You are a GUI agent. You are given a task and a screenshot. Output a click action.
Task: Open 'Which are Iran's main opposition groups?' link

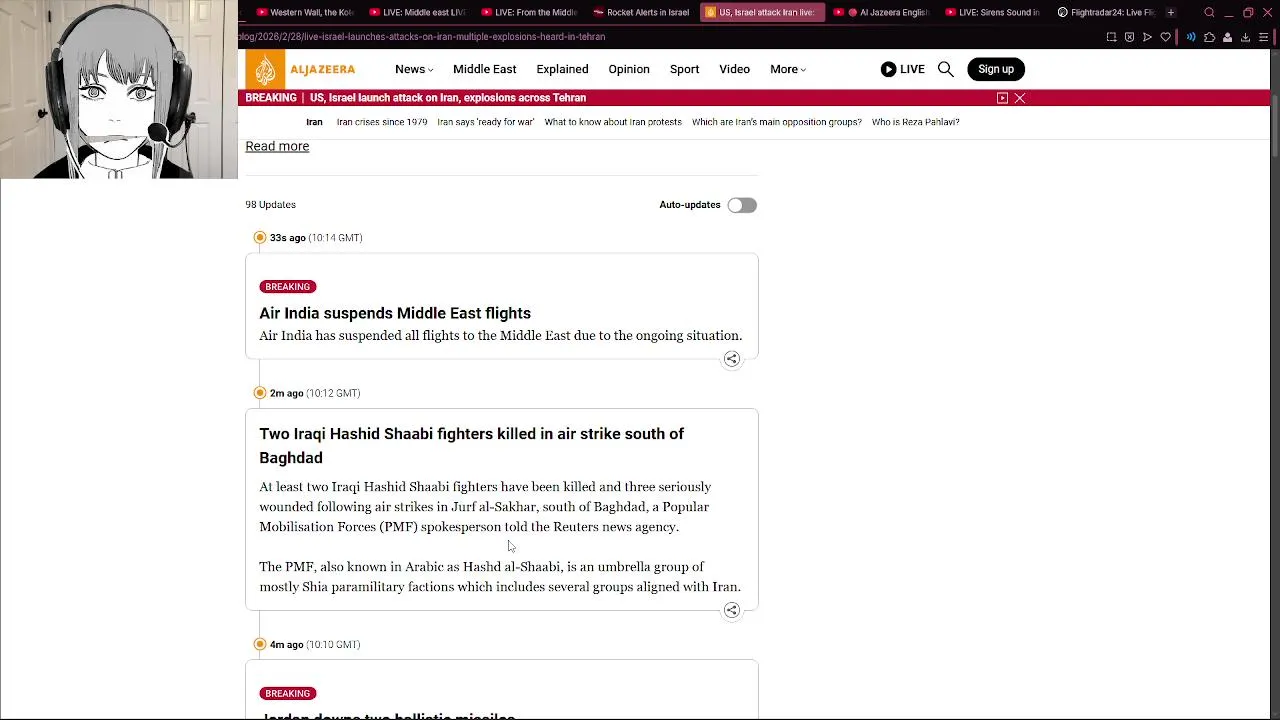[x=777, y=122]
